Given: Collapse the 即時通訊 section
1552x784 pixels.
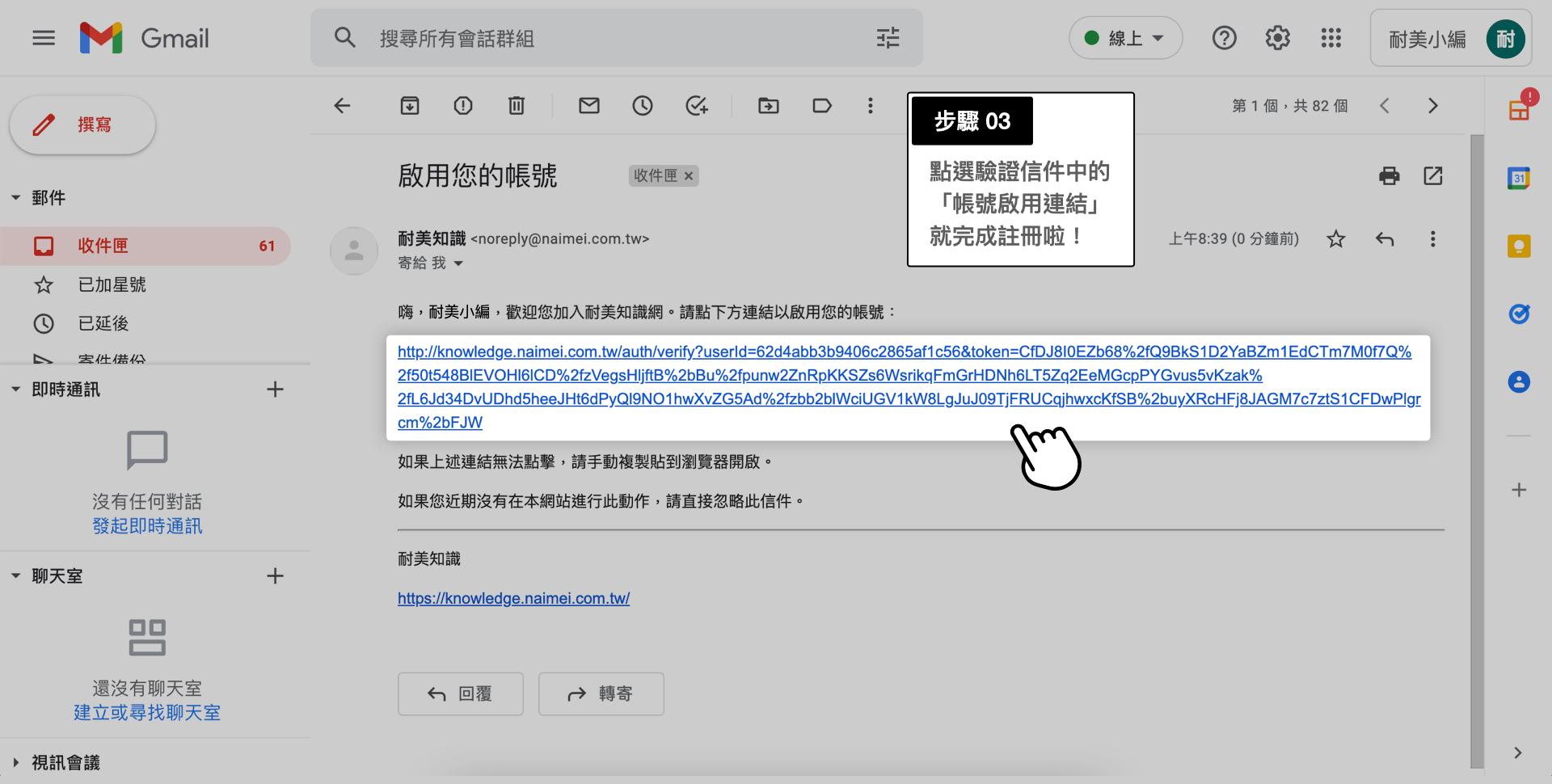Looking at the screenshot, I should point(15,390).
